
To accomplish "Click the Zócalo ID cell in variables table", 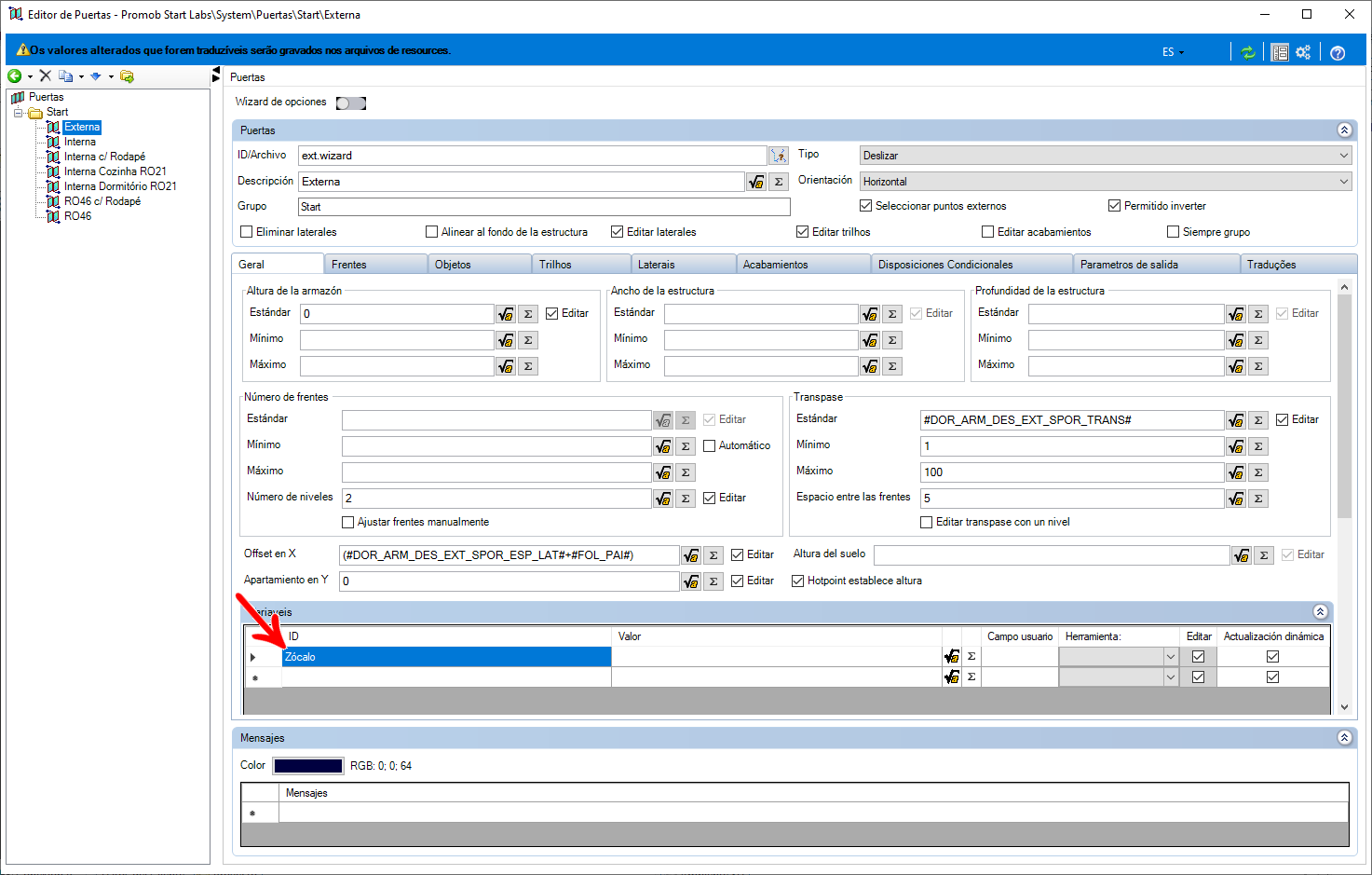I will click(x=446, y=657).
